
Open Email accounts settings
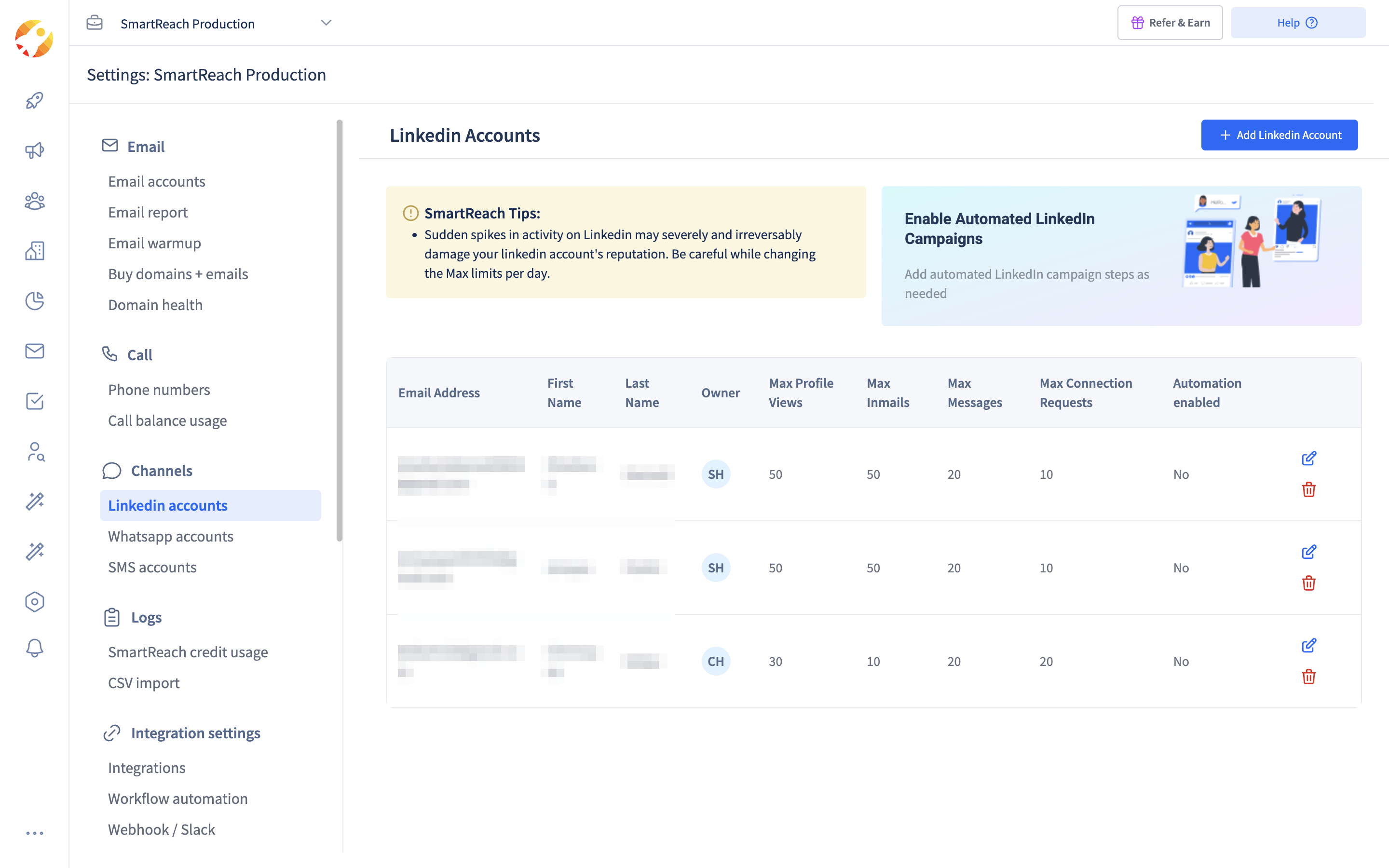click(157, 181)
